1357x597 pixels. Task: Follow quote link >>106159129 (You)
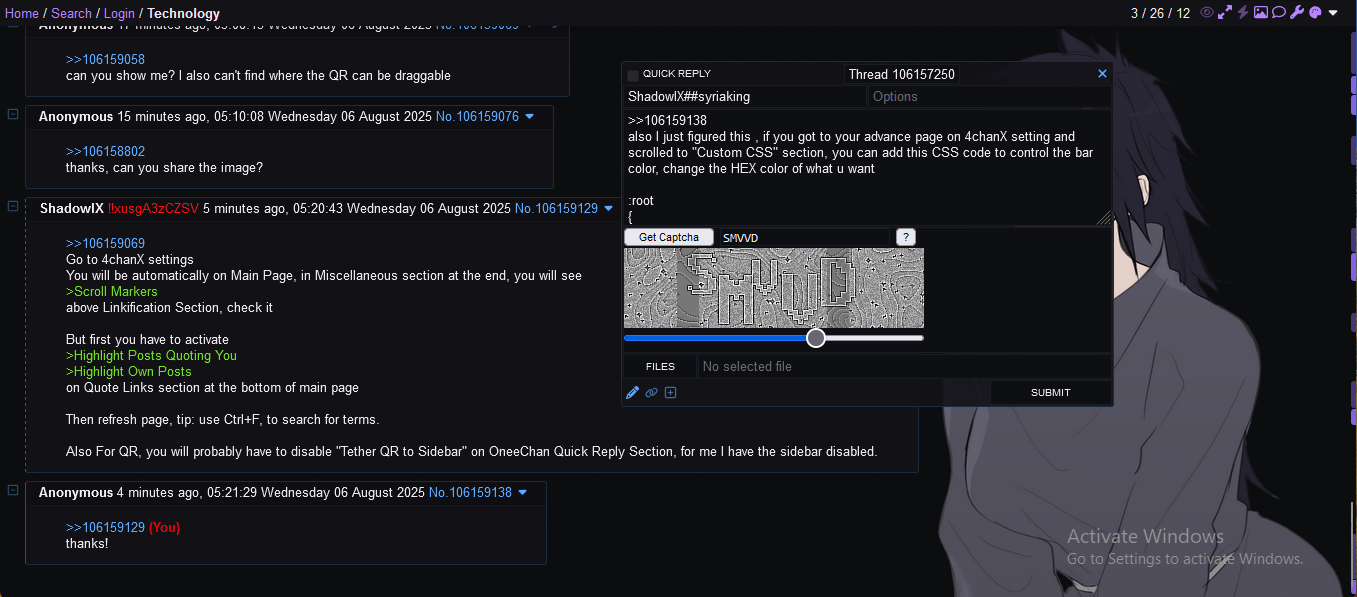tap(123, 527)
